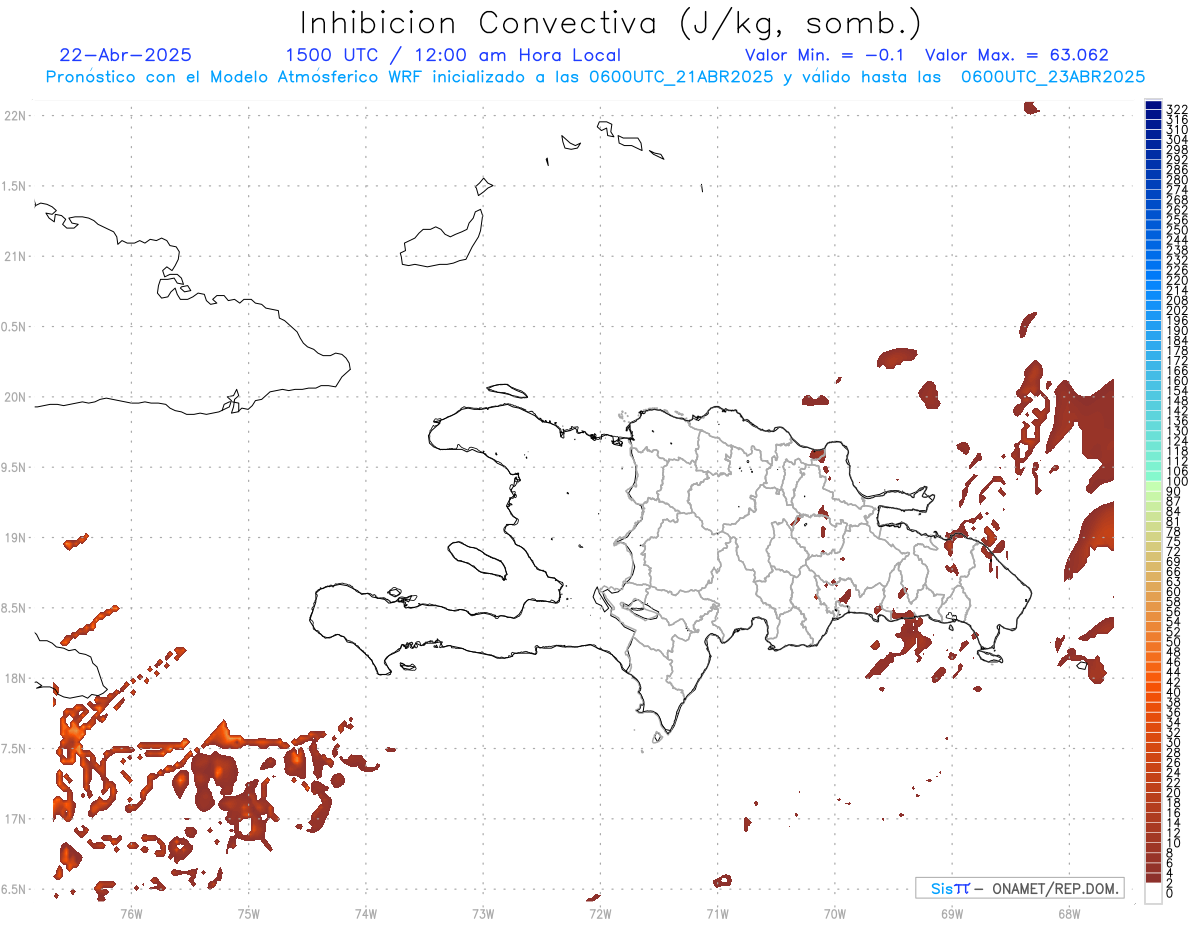
Task: Click the 'Valor Max. = 63.062' readout
Action: 1017,56
